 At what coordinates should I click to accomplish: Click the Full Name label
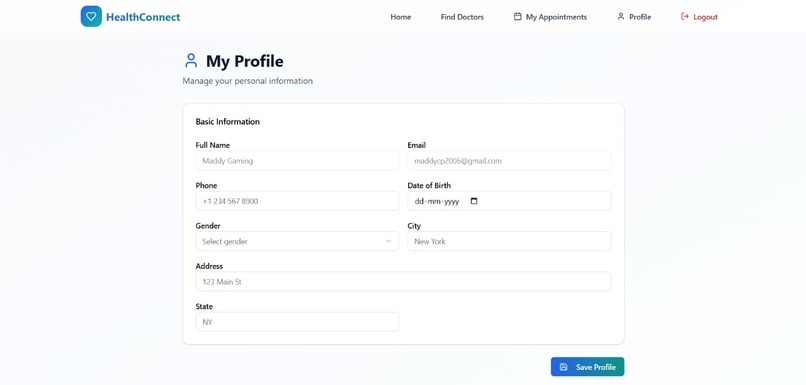213,145
